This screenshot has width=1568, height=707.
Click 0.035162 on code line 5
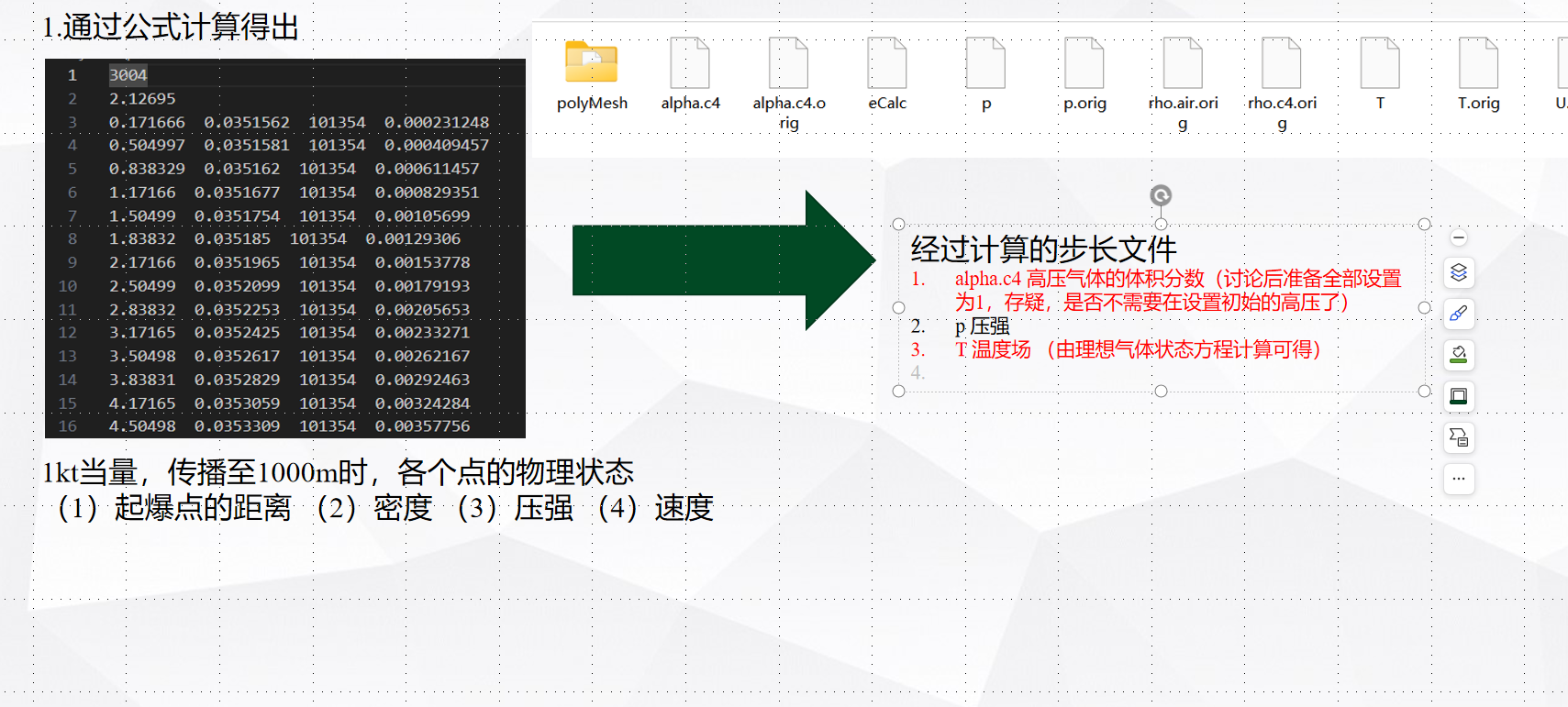242,169
